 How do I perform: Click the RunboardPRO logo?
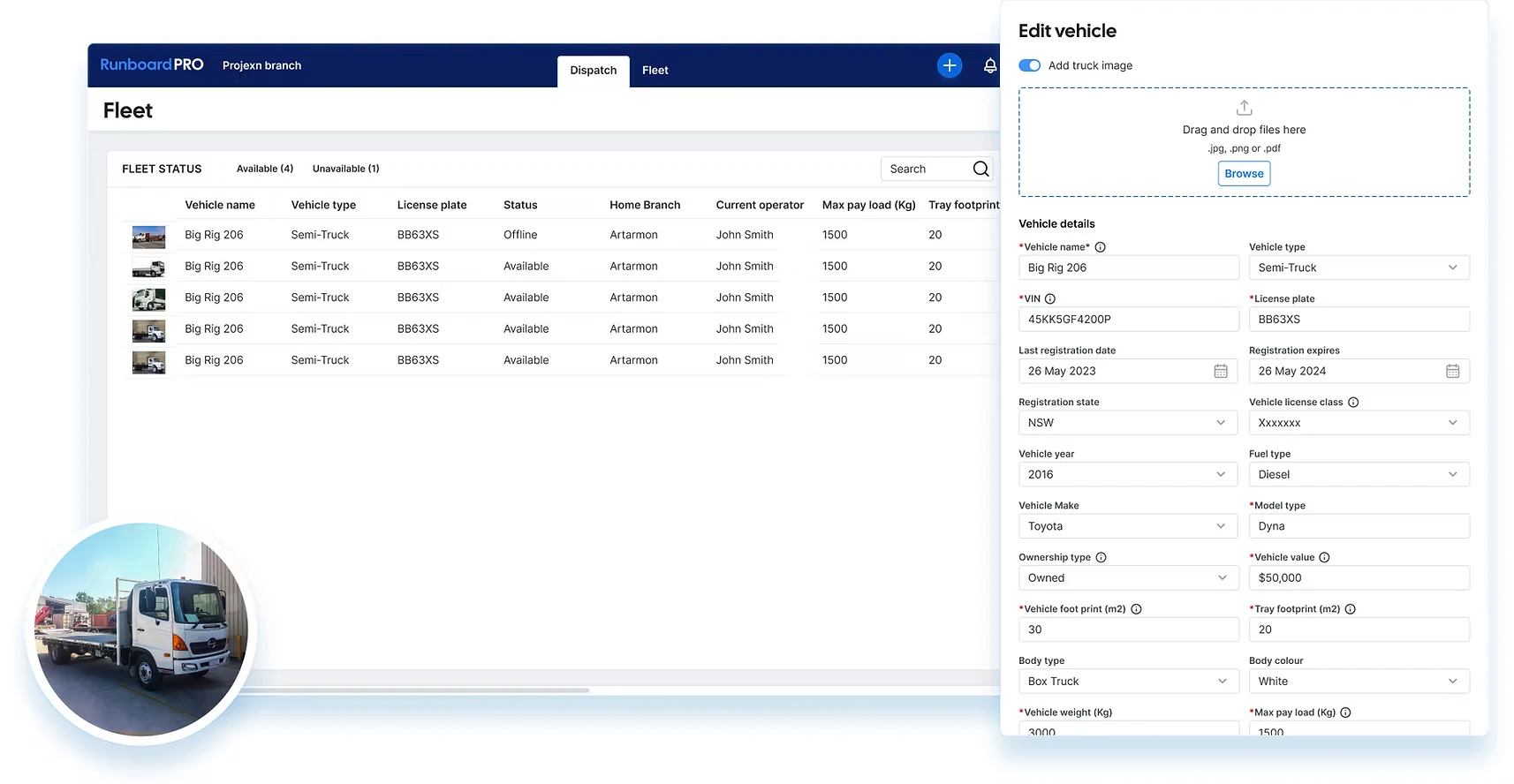click(x=152, y=64)
